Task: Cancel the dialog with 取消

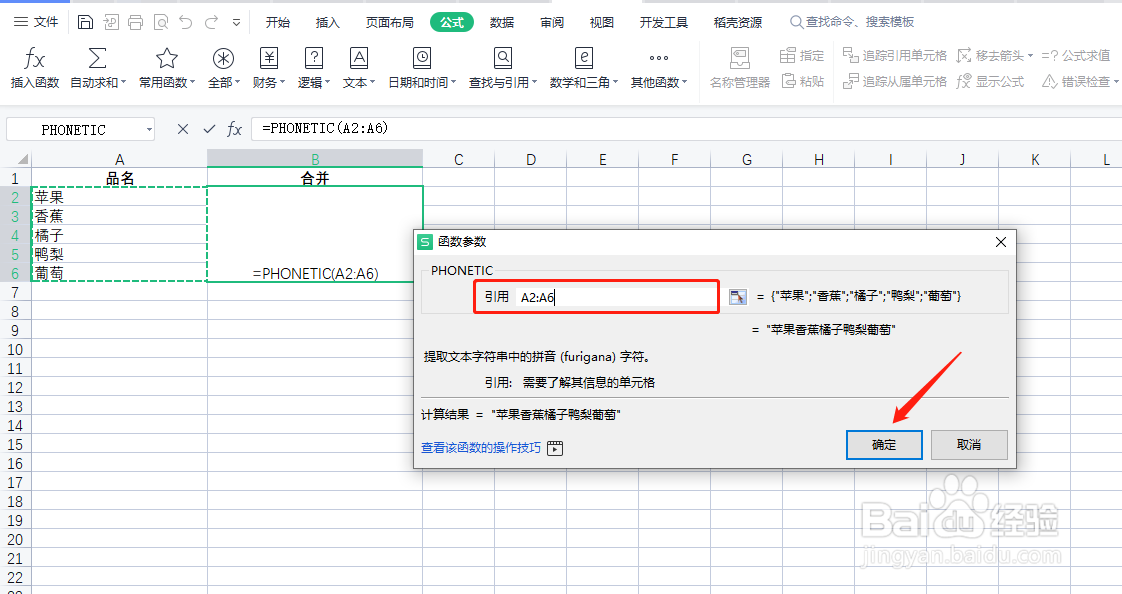Action: 969,445
